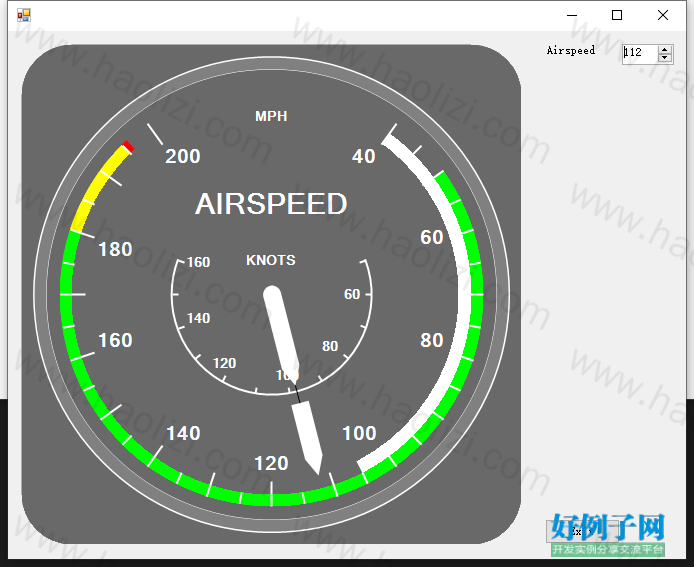This screenshot has height=567, width=694.
Task: Click the outer 120 MPH number at bottom
Action: pos(271,463)
